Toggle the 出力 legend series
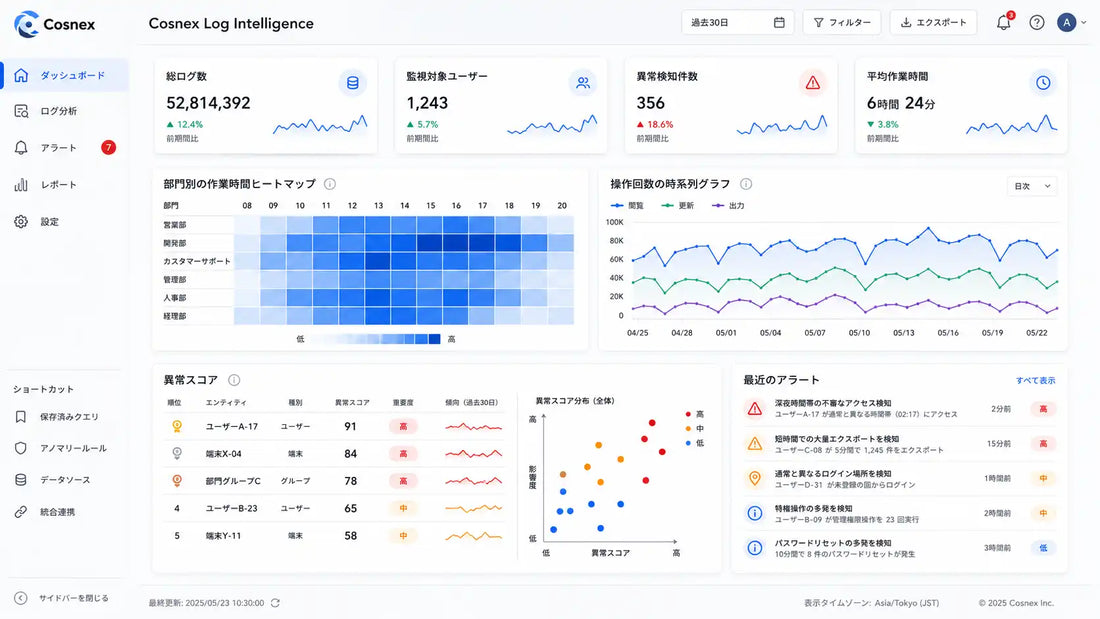This screenshot has height=619, width=1100. [728, 206]
